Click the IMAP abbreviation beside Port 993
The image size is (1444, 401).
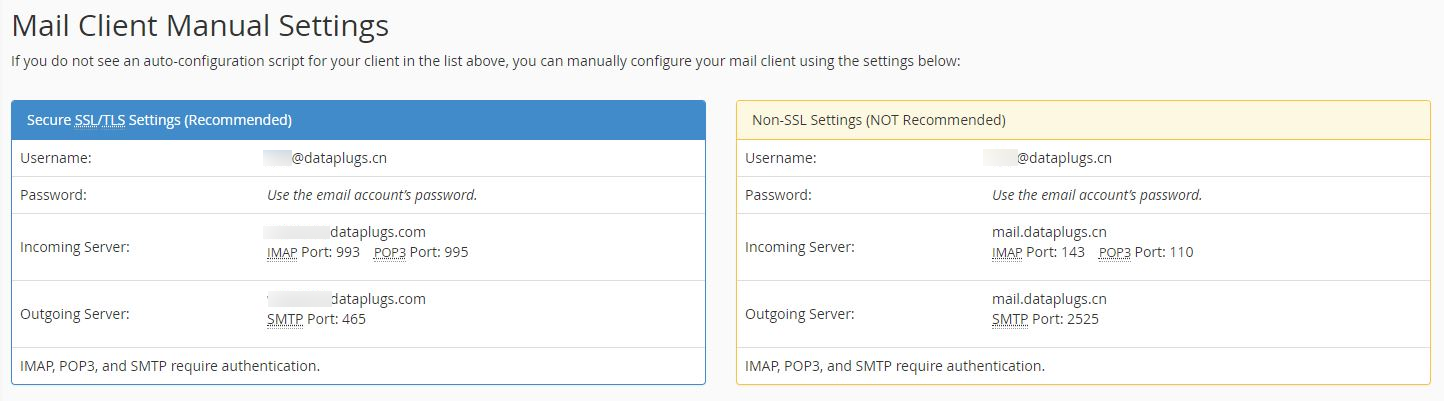[282, 253]
